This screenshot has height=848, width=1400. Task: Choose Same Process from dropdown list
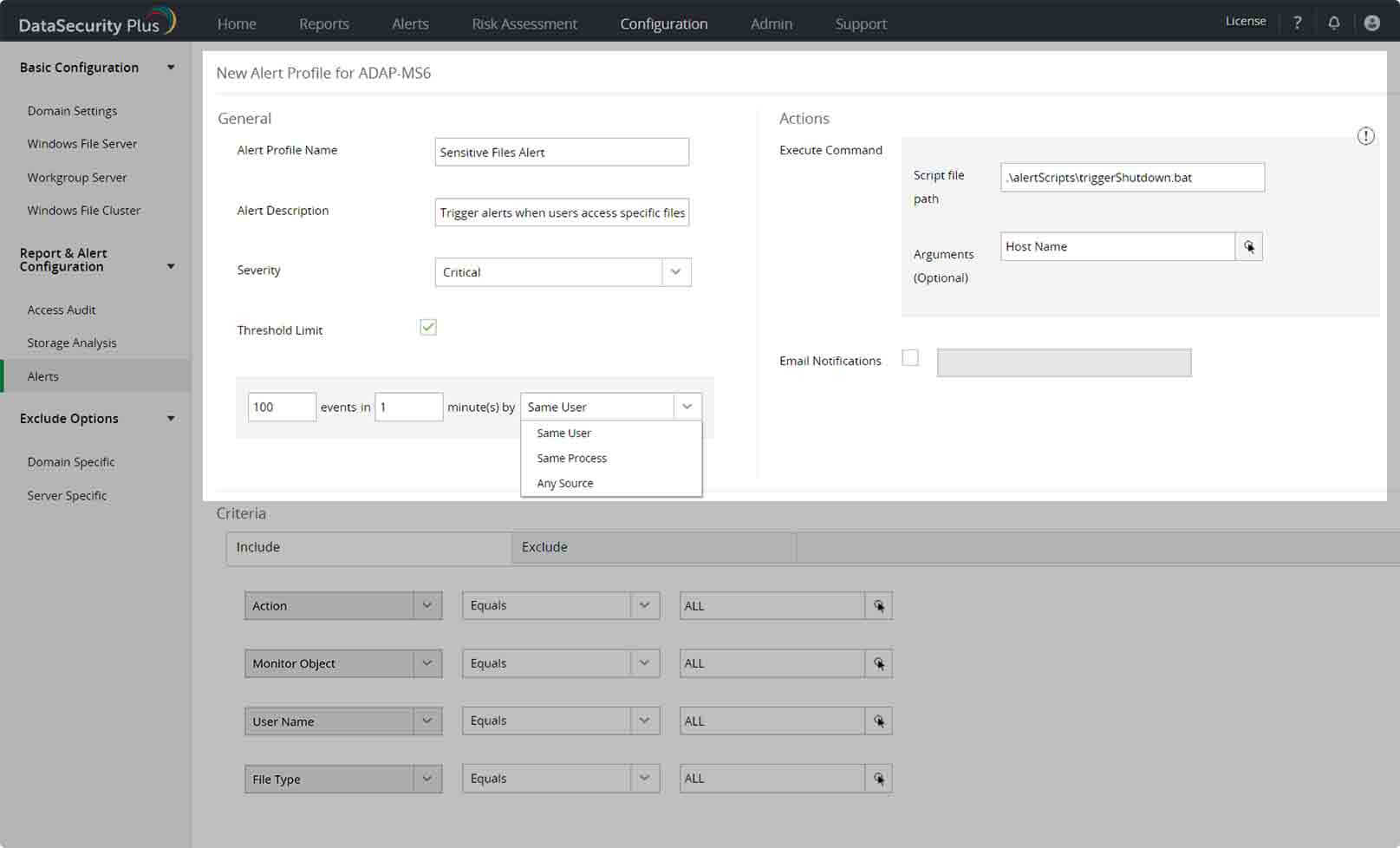coord(572,459)
